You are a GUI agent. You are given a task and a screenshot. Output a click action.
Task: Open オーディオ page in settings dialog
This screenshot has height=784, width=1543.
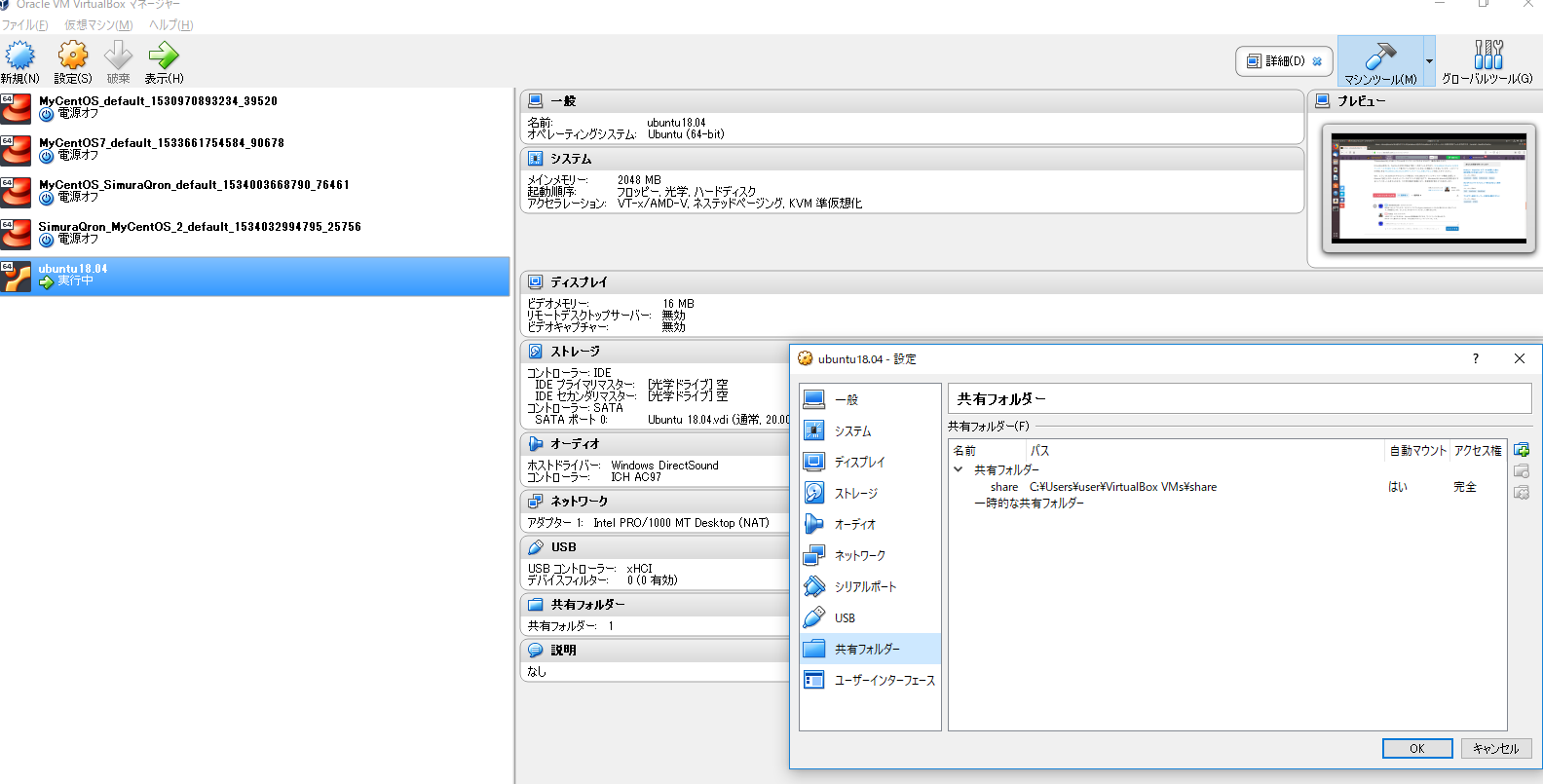click(870, 524)
